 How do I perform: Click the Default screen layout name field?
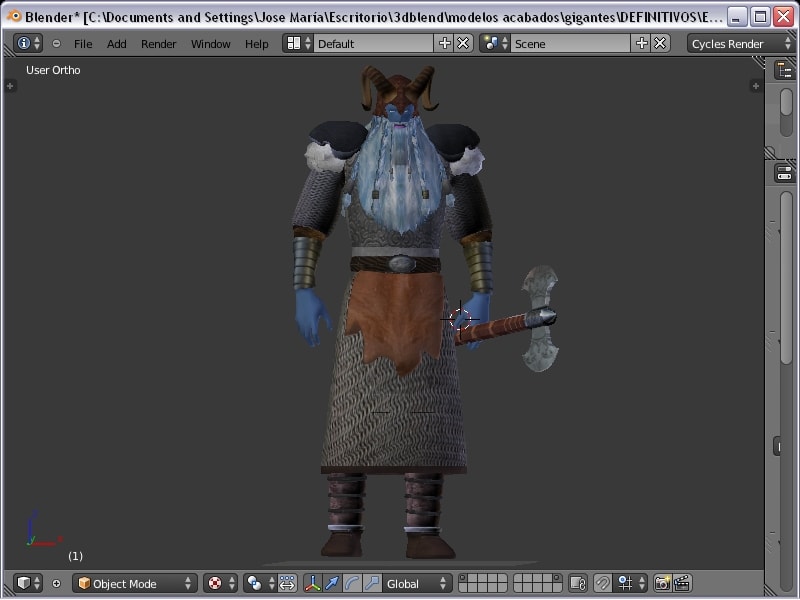click(x=373, y=43)
